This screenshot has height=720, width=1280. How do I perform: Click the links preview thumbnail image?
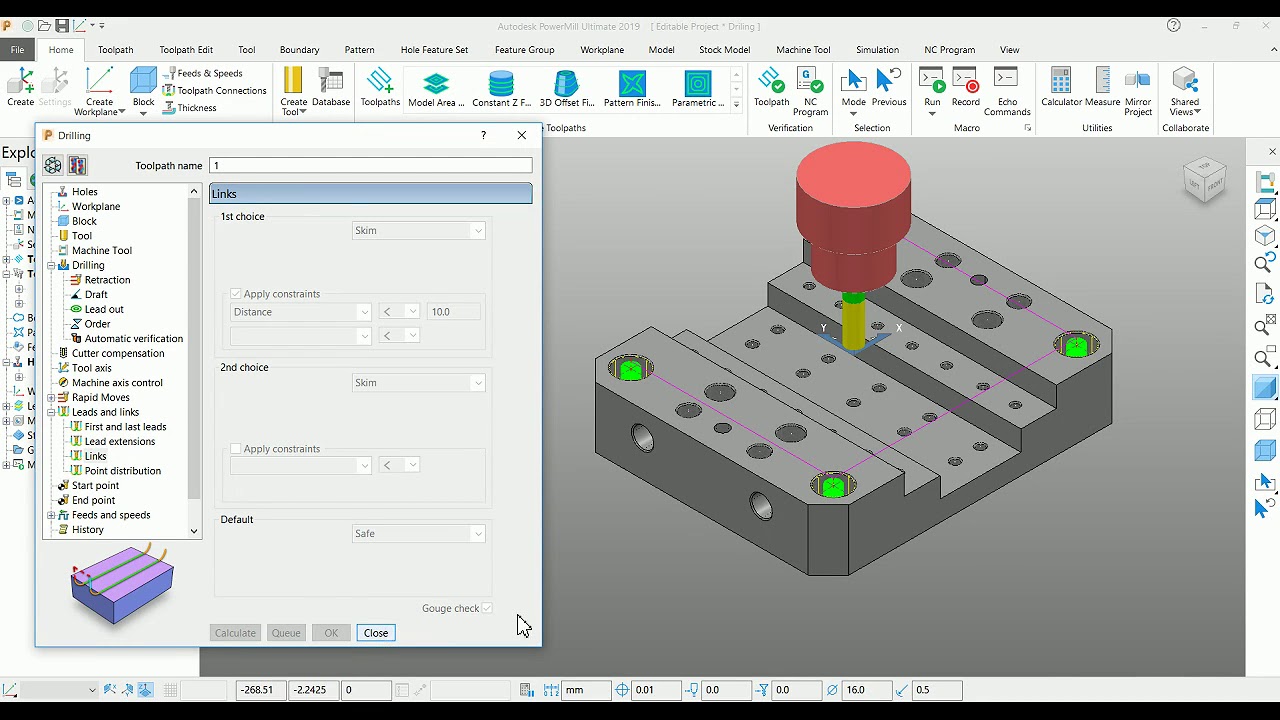click(122, 584)
